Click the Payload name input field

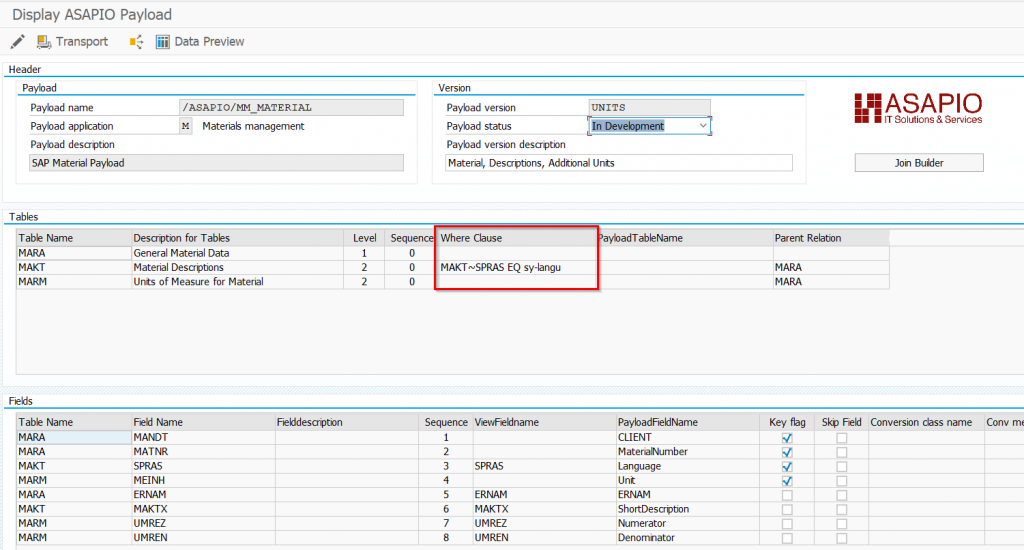tap(290, 107)
